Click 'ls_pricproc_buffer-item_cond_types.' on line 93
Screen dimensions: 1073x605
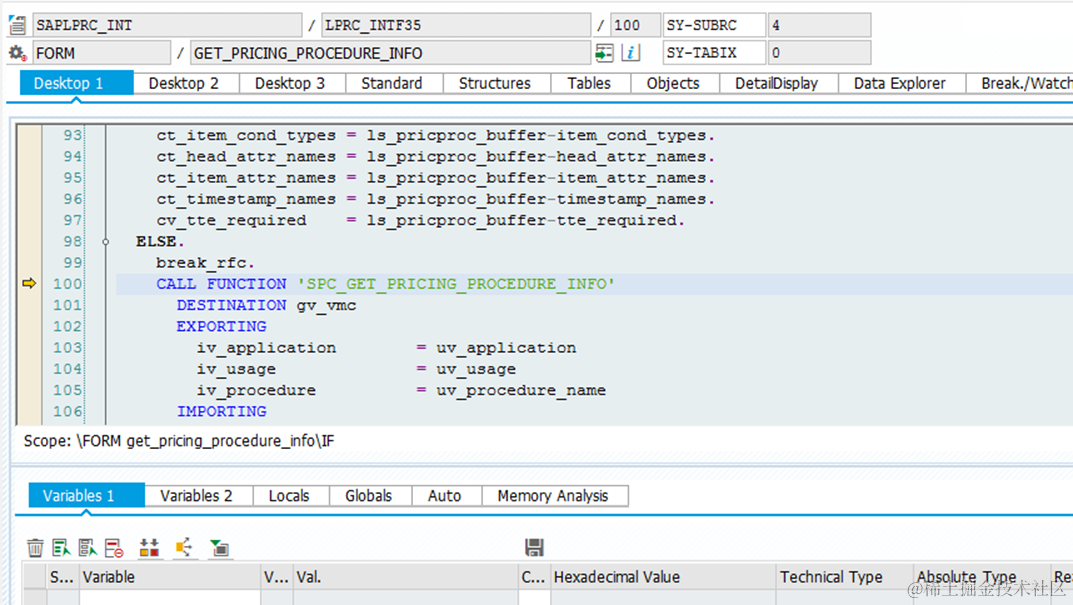click(x=541, y=136)
